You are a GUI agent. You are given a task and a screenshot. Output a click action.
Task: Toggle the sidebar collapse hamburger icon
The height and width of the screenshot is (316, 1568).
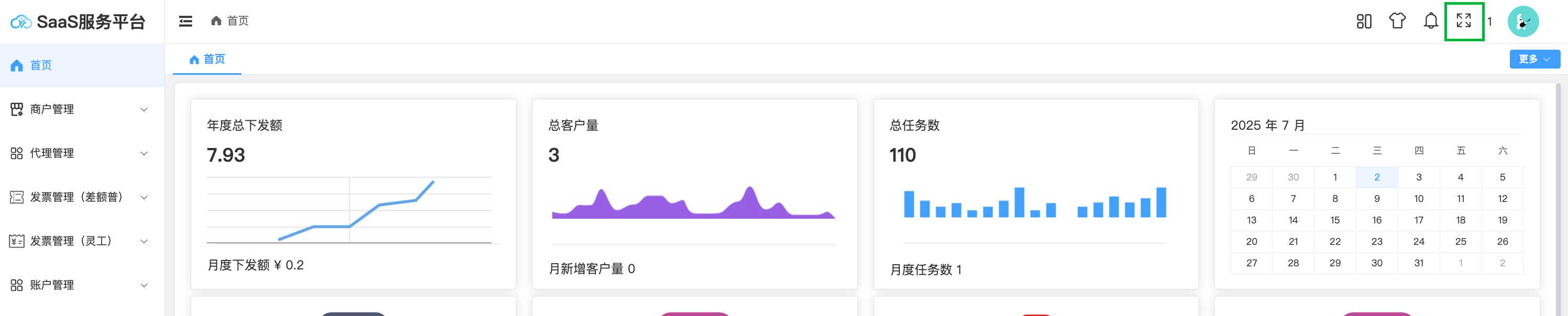(x=185, y=21)
